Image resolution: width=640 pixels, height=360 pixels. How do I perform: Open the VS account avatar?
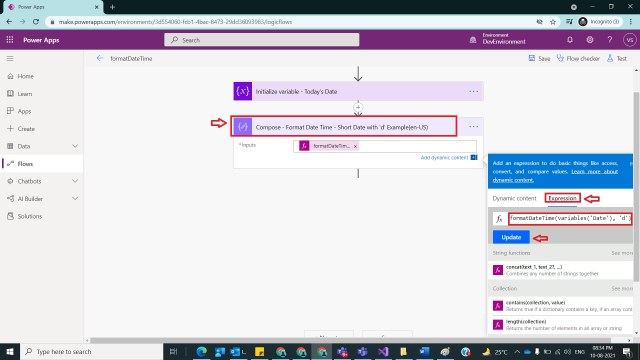629,40
